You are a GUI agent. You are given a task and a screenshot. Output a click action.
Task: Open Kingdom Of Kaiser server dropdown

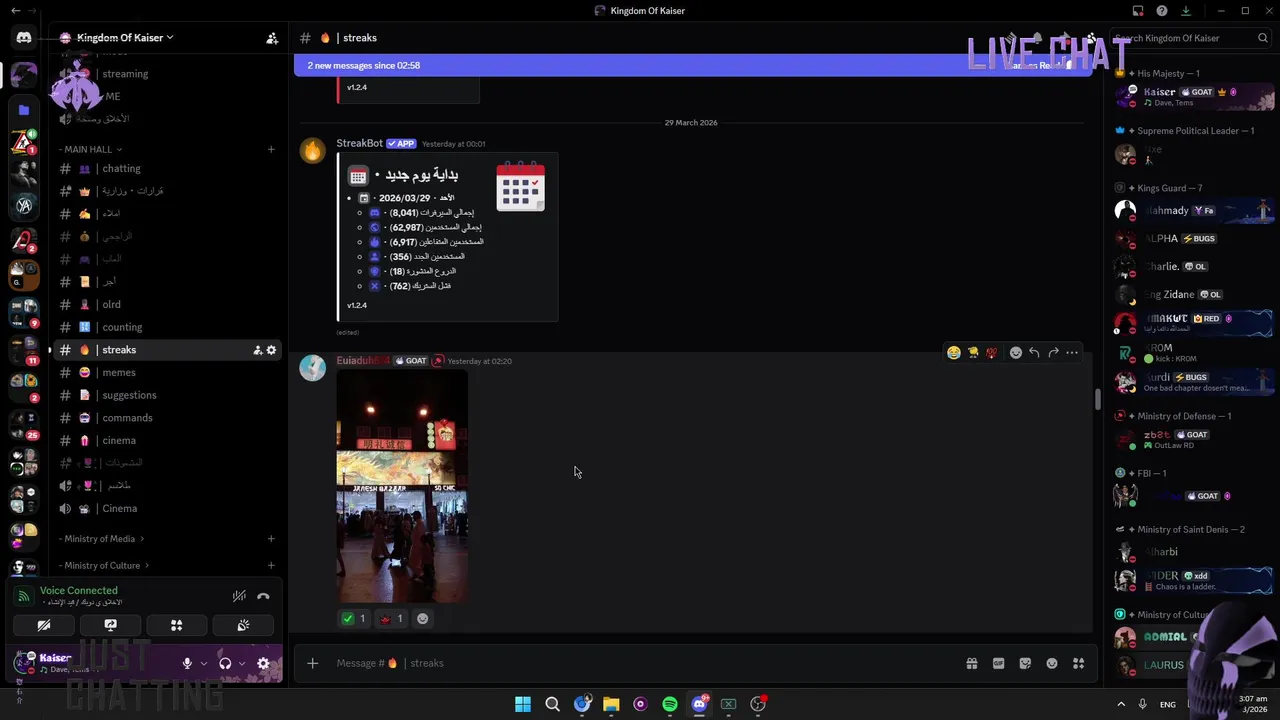(125, 38)
